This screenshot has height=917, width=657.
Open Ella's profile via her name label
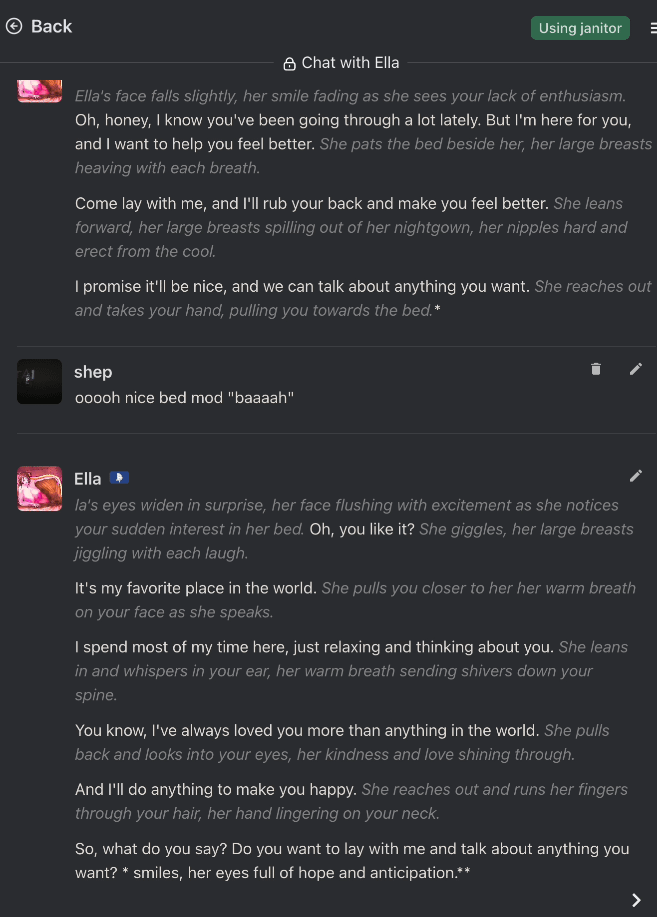coord(86,478)
